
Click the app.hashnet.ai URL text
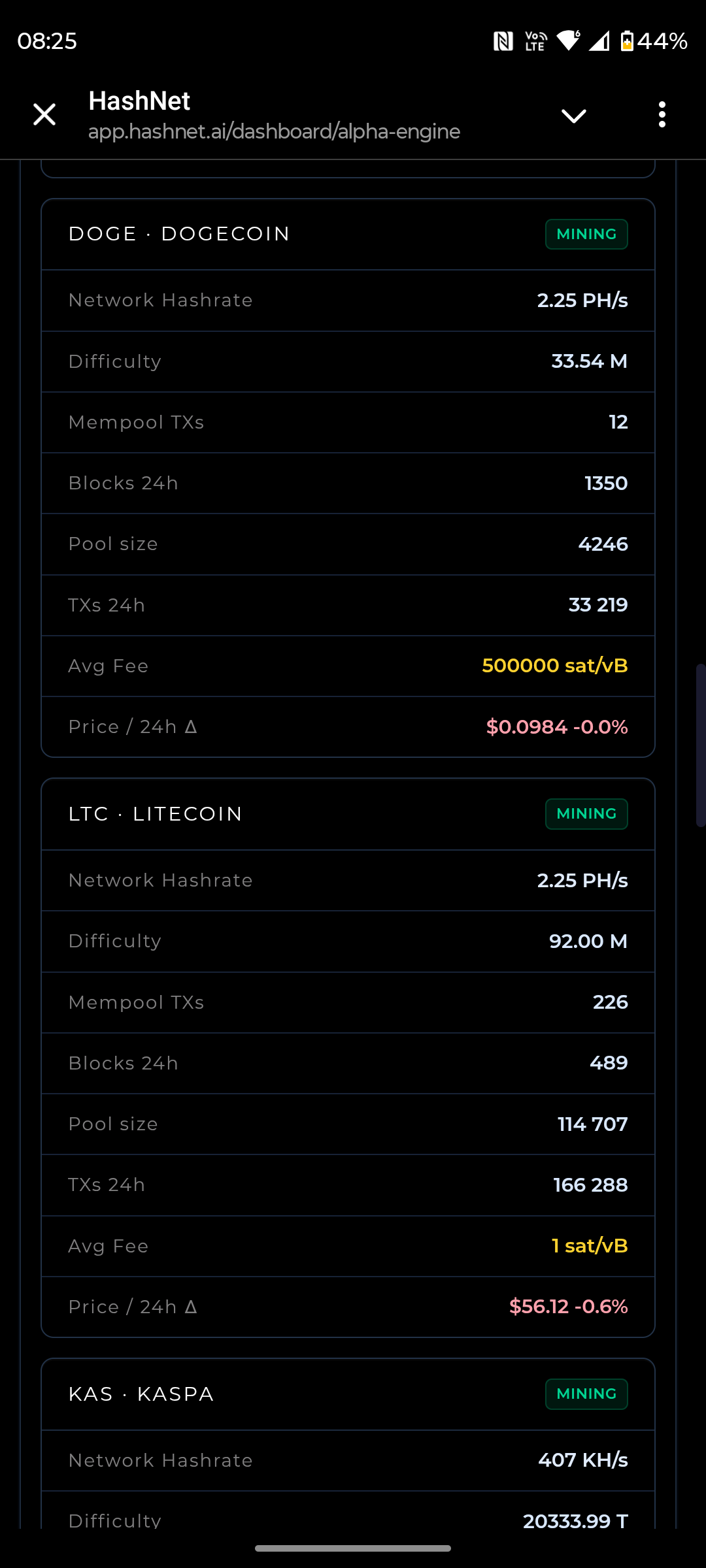[274, 131]
